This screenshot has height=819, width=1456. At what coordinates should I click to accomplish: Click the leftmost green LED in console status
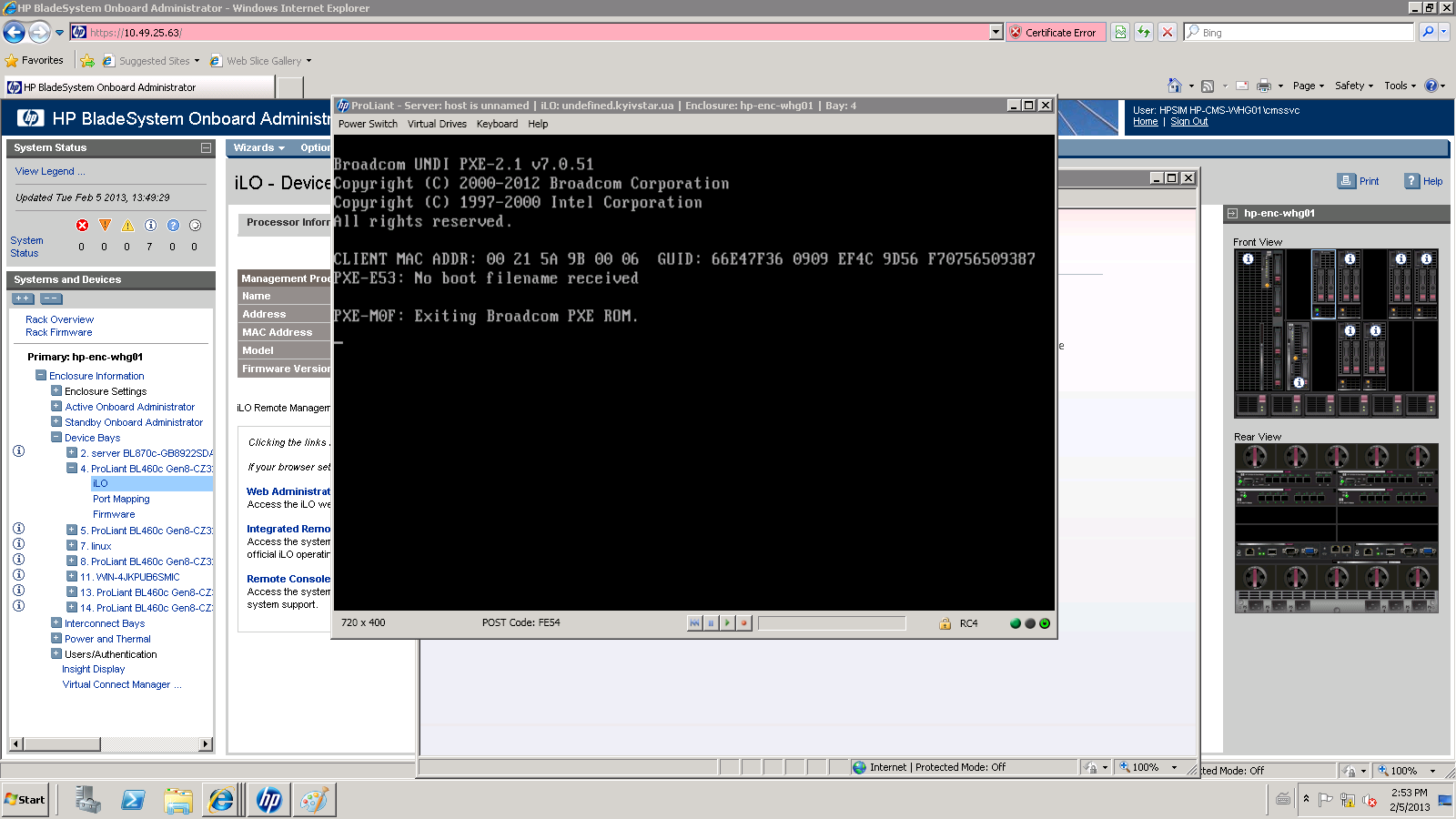coord(1016,623)
